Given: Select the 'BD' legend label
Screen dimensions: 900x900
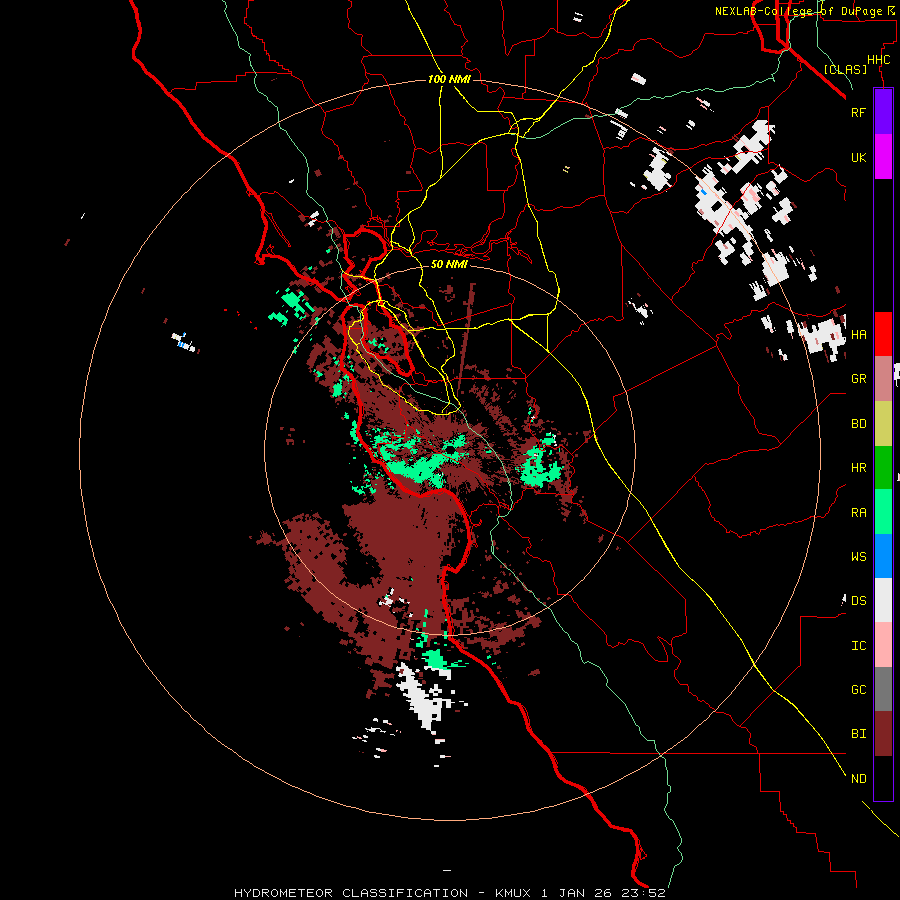Looking at the screenshot, I should (x=858, y=424).
